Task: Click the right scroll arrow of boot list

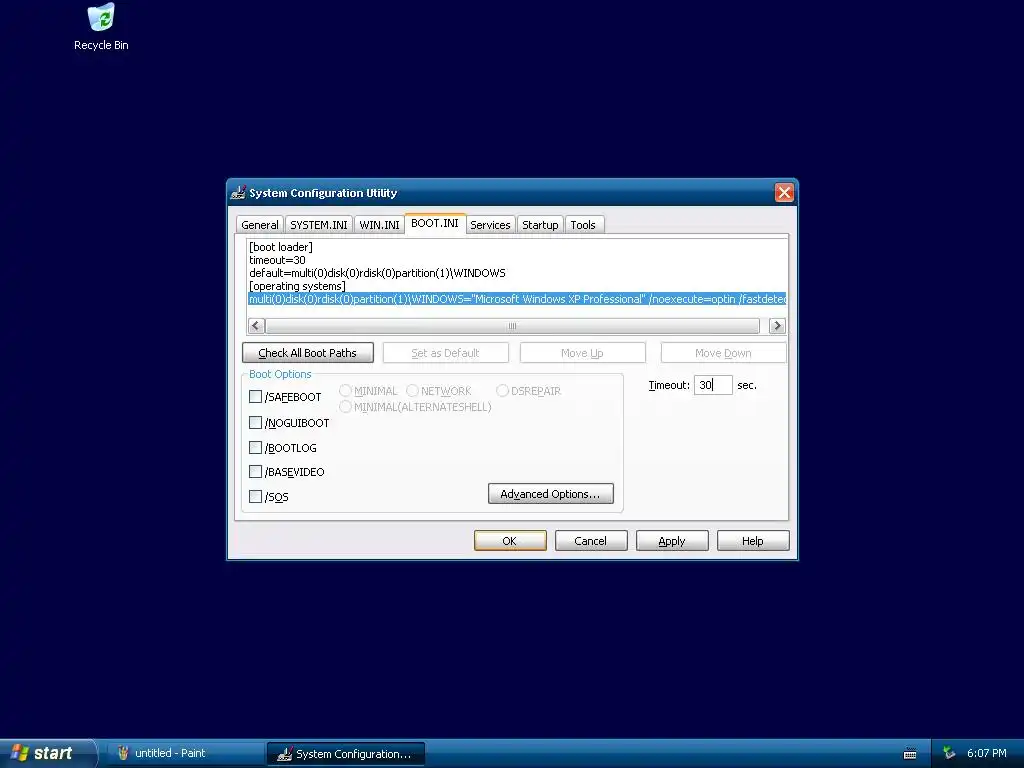Action: tap(777, 325)
